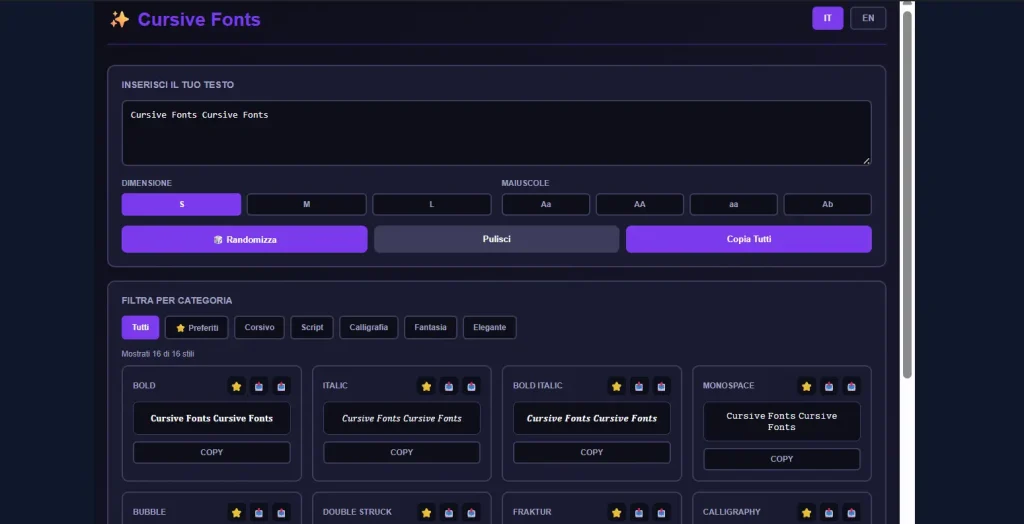The width and height of the screenshot is (1024, 524).
Task: Copy the MONOSPACE styled text
Action: tap(782, 459)
